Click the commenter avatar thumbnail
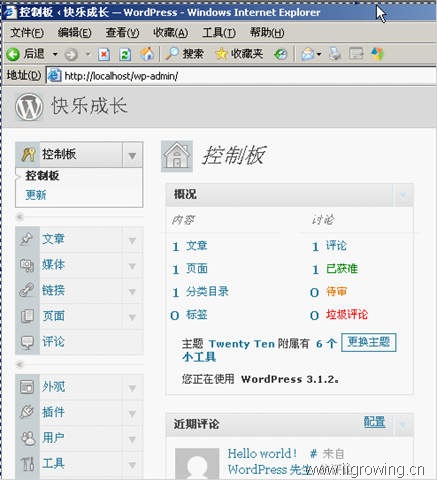Image resolution: width=437 pixels, height=480 pixels. [197, 464]
